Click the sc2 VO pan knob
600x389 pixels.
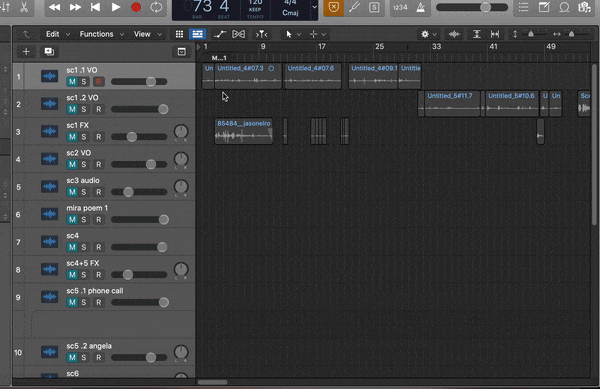[181, 159]
